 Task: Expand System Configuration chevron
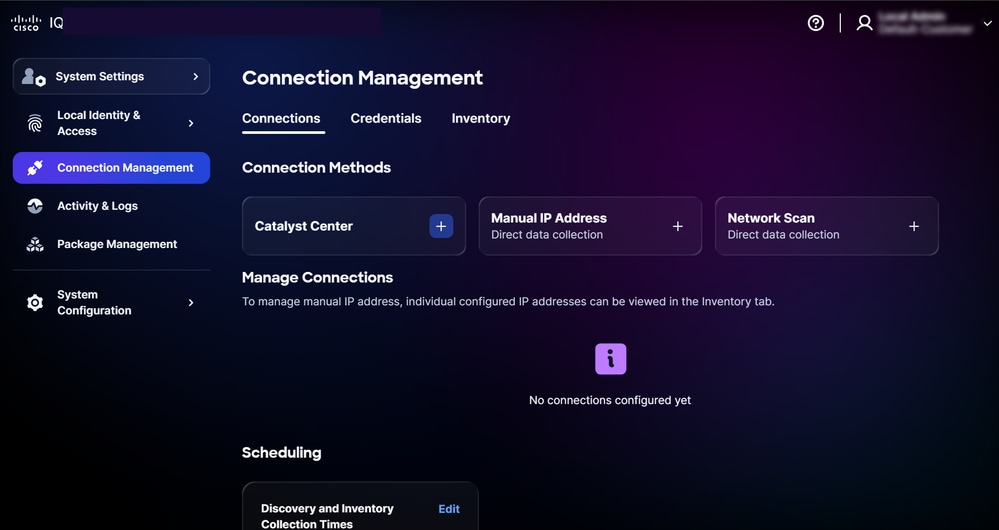click(x=190, y=303)
